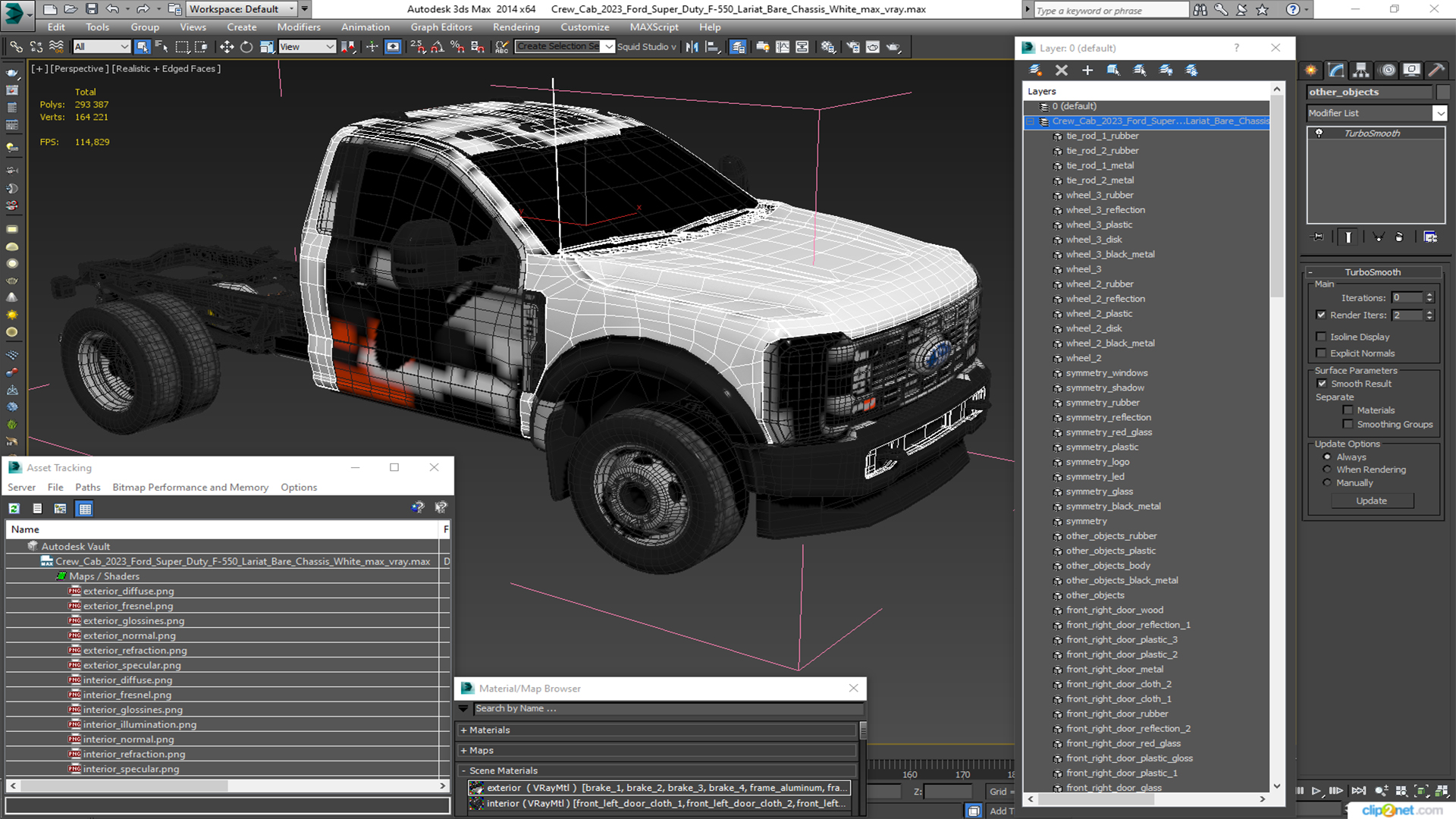Viewport: 1456px width, 819px height.
Task: Click Realistic + Edged Faces shading label
Action: click(x=167, y=68)
